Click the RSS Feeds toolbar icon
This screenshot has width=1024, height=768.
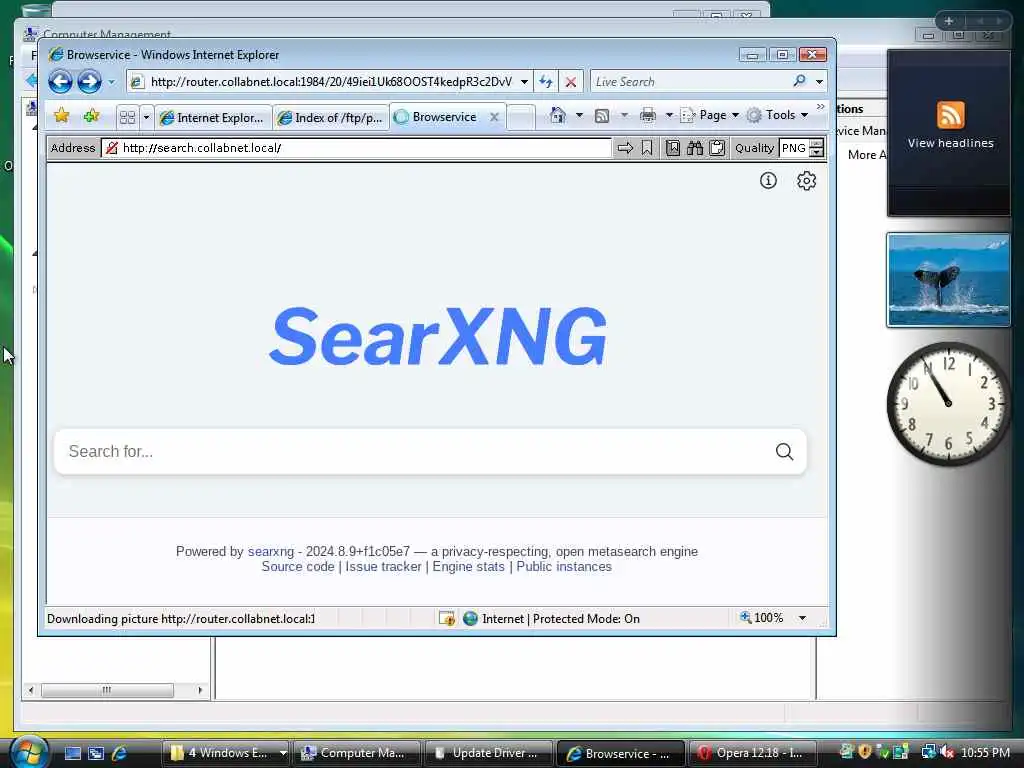coord(602,116)
